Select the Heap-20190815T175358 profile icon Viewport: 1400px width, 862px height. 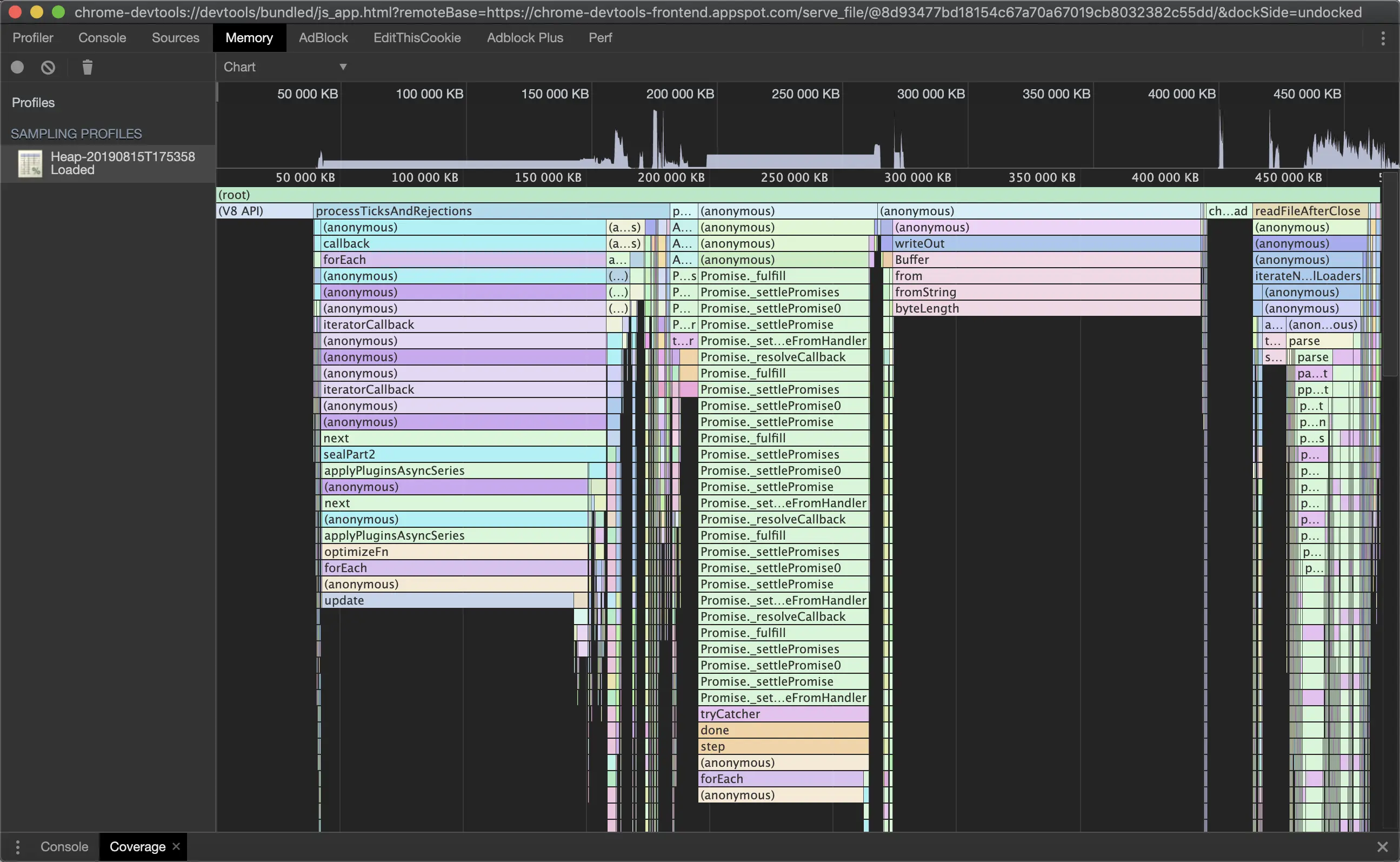(30, 164)
